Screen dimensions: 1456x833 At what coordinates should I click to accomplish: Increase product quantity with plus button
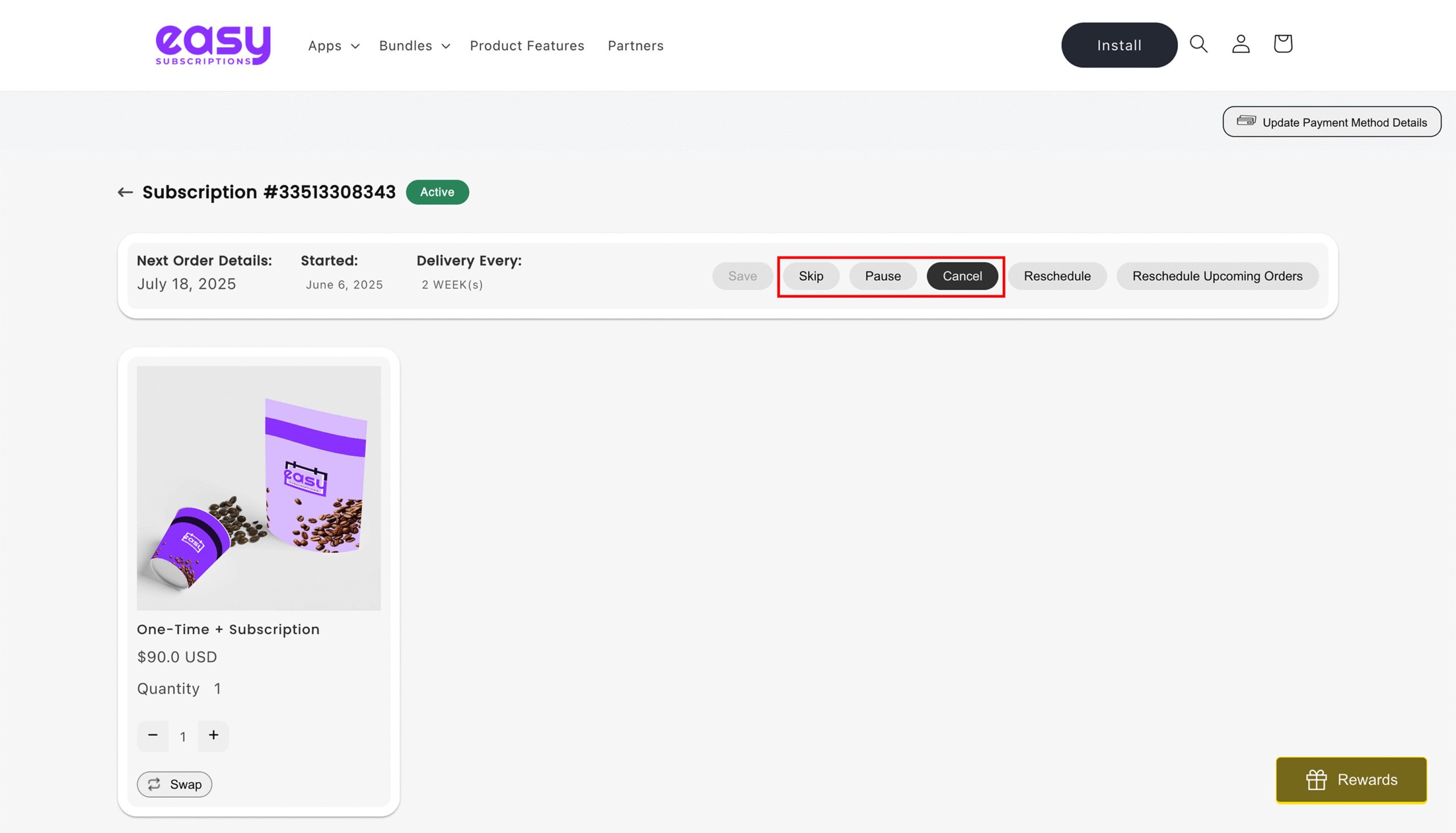(x=213, y=736)
